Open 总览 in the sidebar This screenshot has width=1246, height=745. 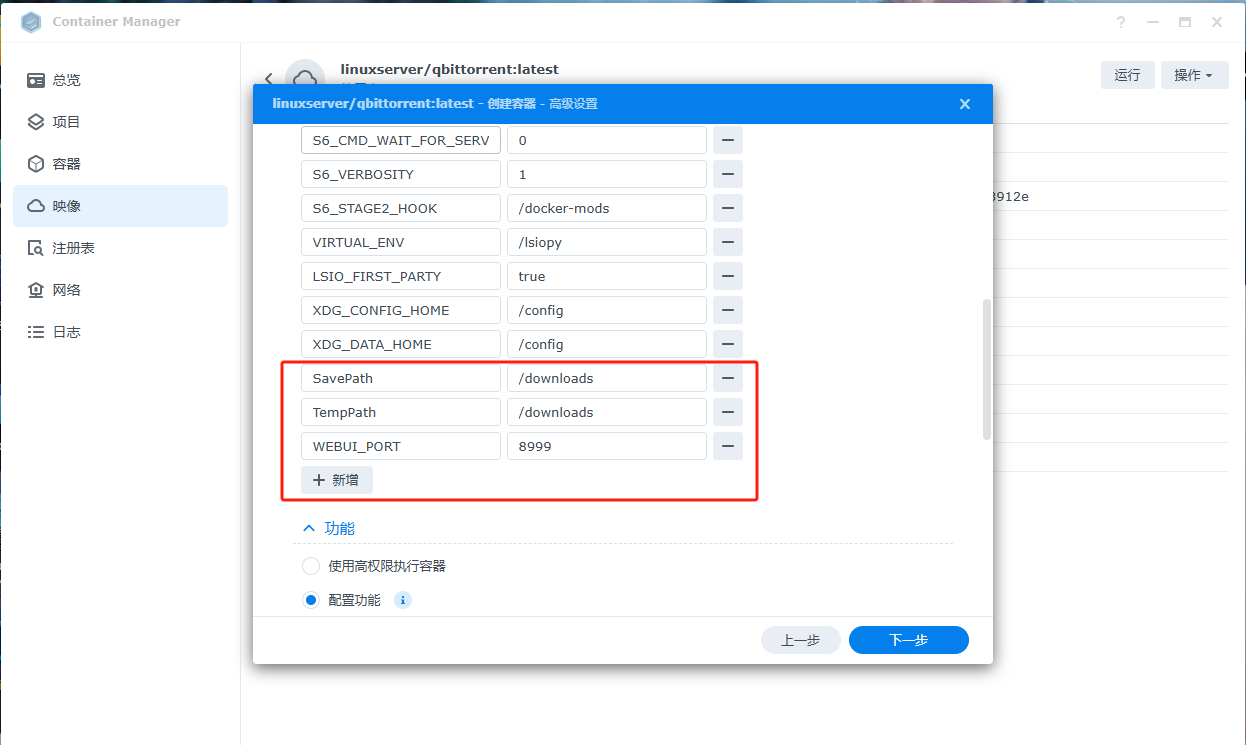pos(66,80)
